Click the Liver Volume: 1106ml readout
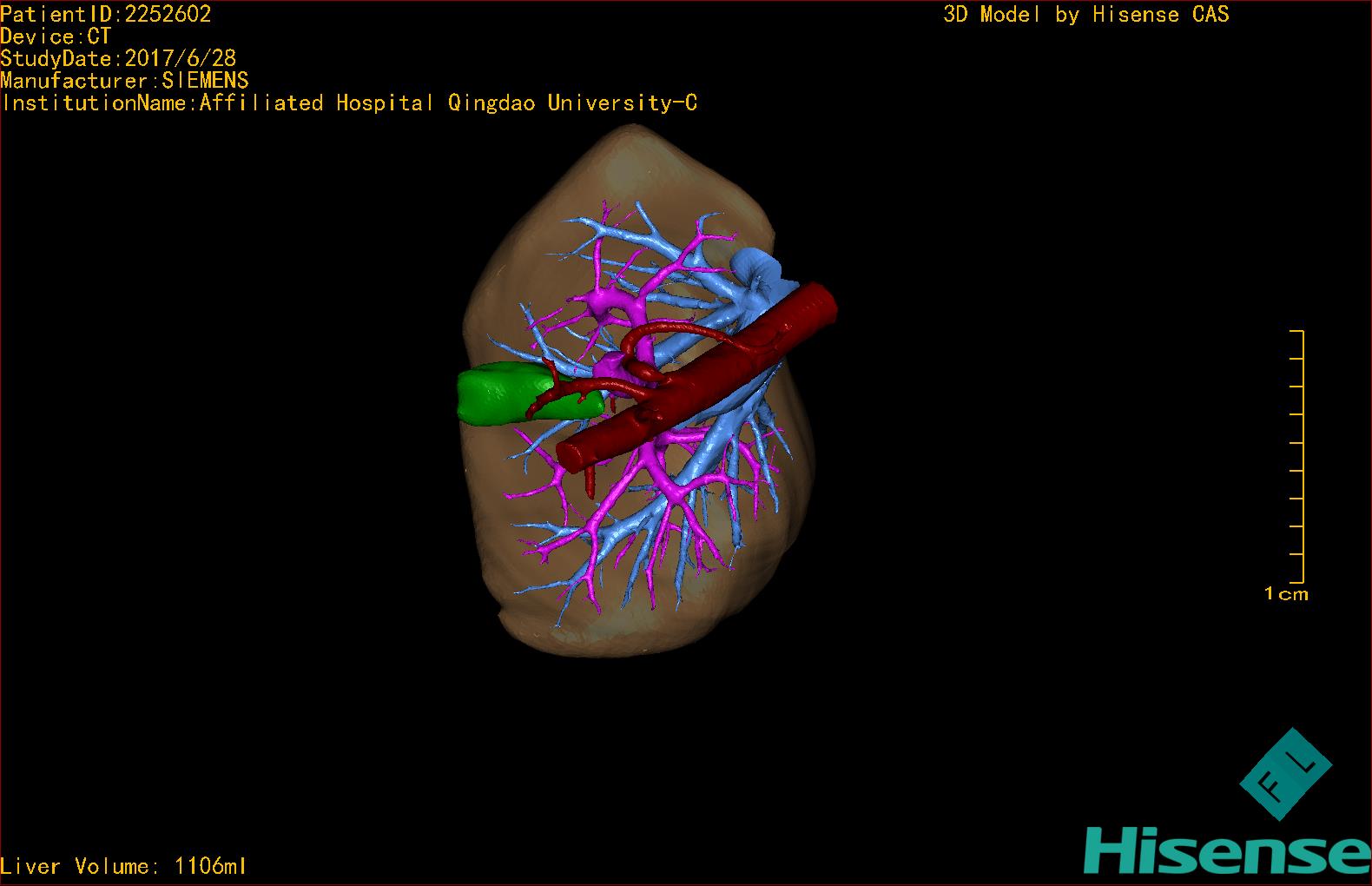Viewport: 1372px width, 886px height. coord(123,866)
